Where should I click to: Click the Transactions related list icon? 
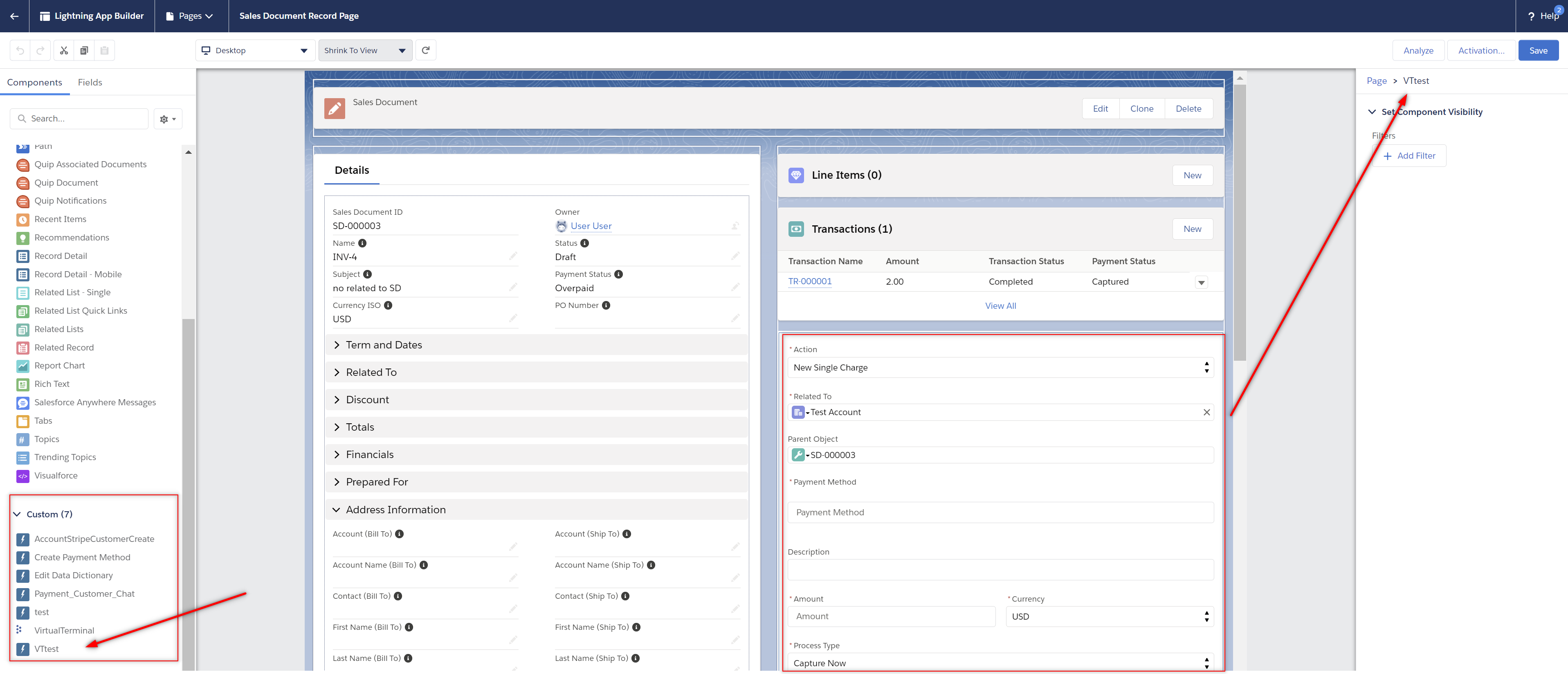(795, 229)
